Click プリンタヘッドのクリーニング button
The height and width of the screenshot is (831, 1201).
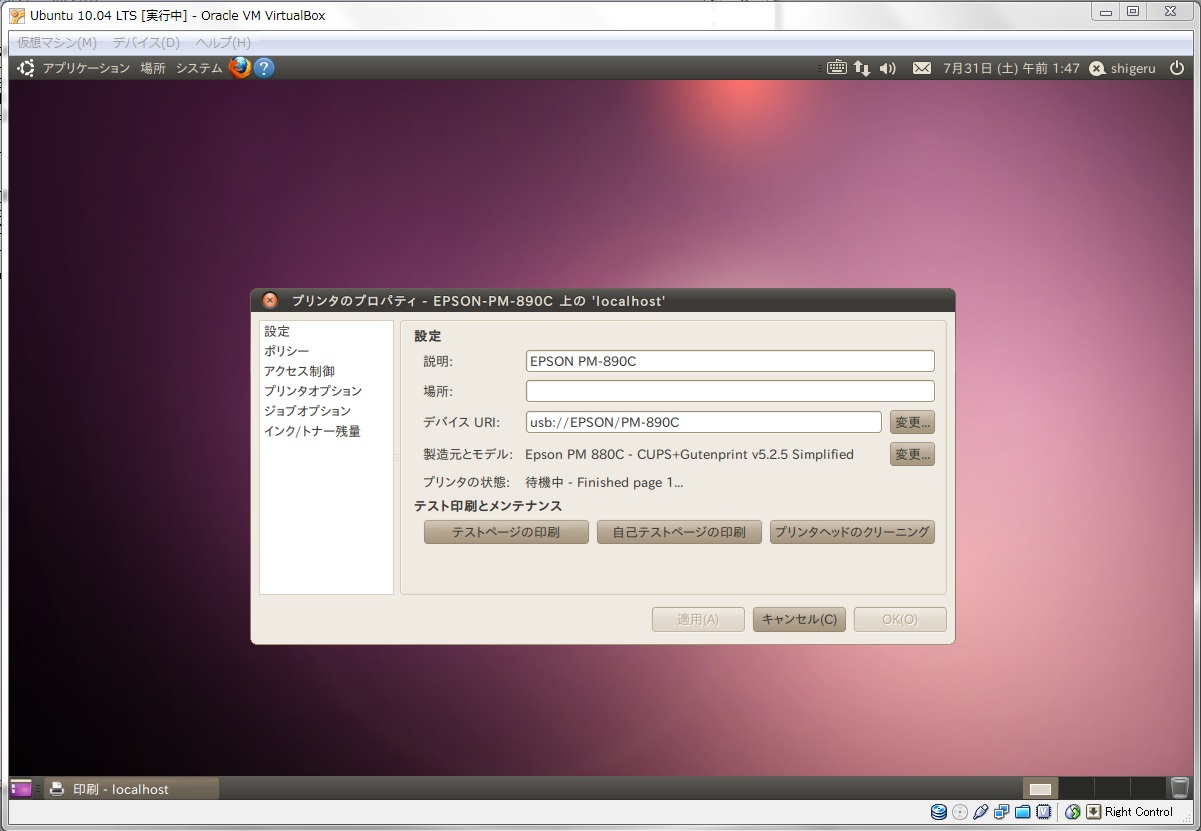[x=852, y=532]
